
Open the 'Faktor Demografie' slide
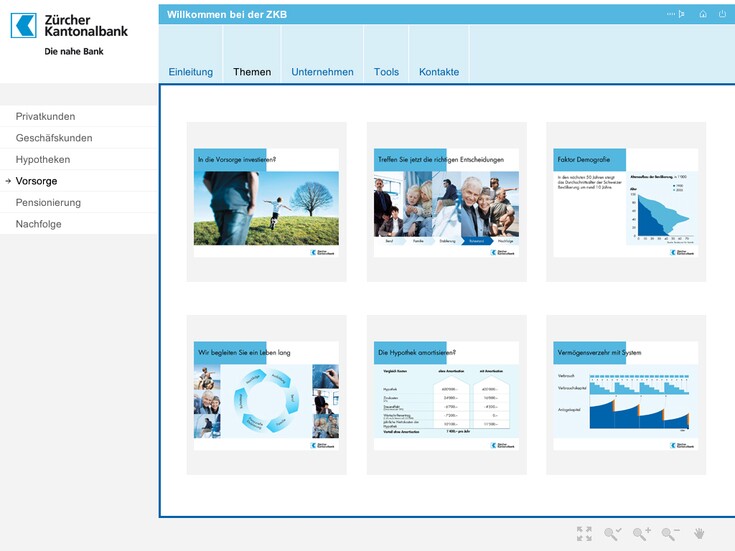coord(626,202)
